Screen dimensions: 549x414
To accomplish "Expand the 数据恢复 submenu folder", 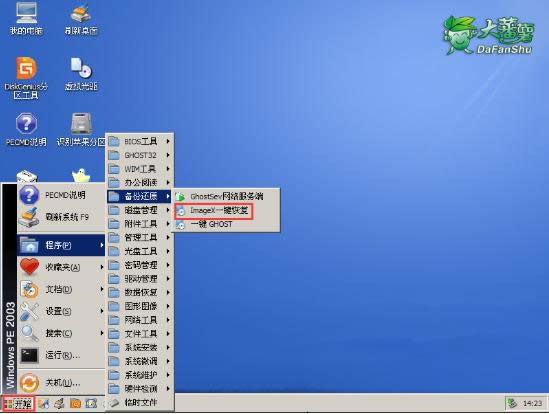I will coord(139,292).
